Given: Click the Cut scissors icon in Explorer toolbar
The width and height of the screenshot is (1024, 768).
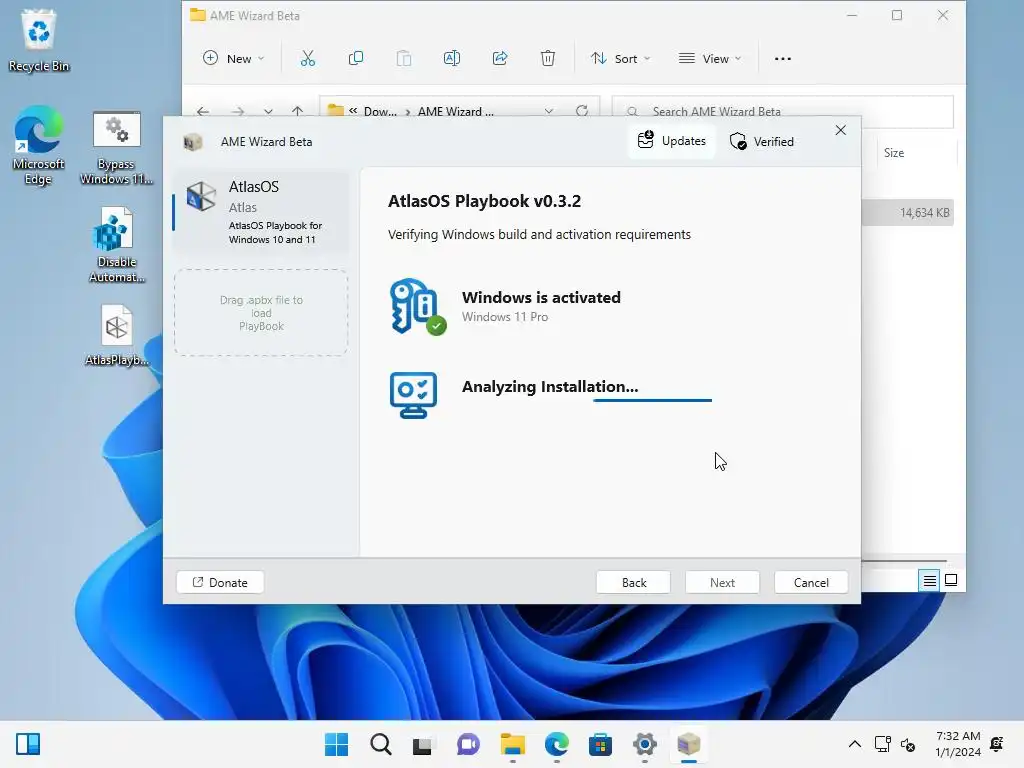Looking at the screenshot, I should click(x=308, y=59).
